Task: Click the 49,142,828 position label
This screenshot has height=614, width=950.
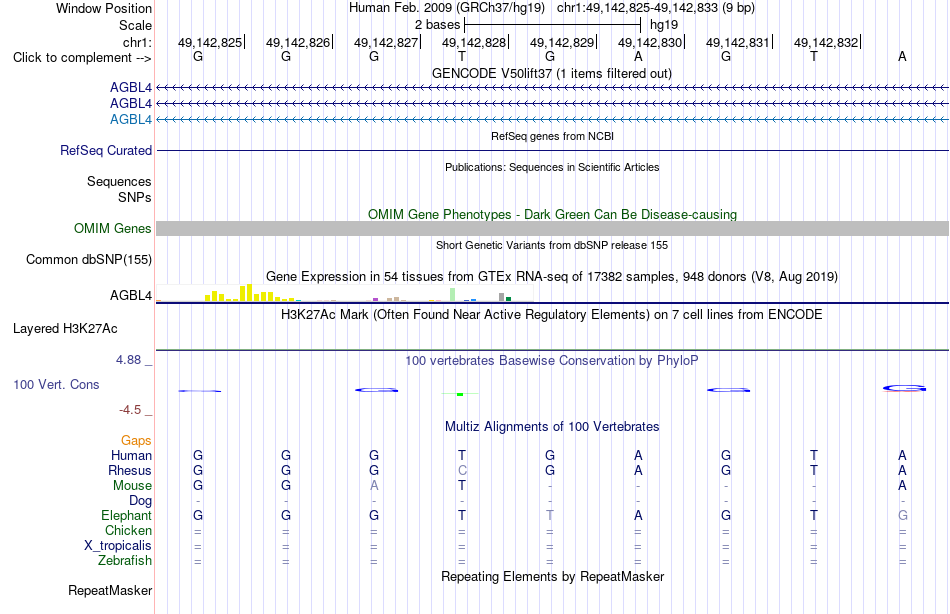Action: (x=474, y=42)
